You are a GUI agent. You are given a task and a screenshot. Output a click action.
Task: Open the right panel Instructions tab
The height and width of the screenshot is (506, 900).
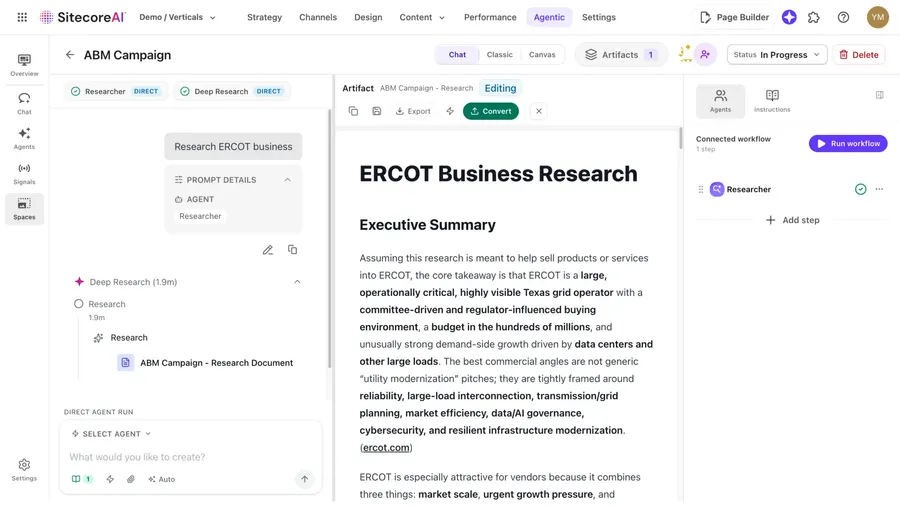772,101
